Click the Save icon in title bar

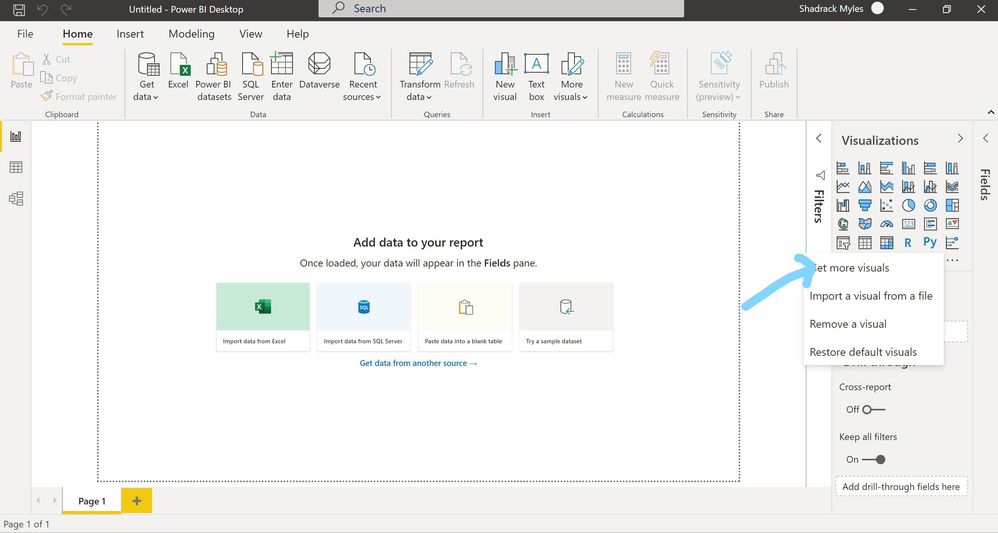tap(19, 10)
